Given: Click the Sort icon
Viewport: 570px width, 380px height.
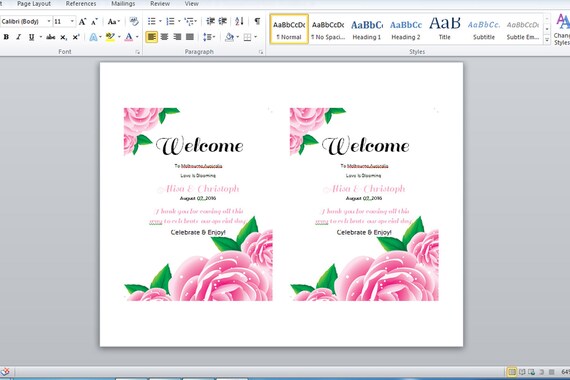Looking at the screenshot, I should [239, 21].
